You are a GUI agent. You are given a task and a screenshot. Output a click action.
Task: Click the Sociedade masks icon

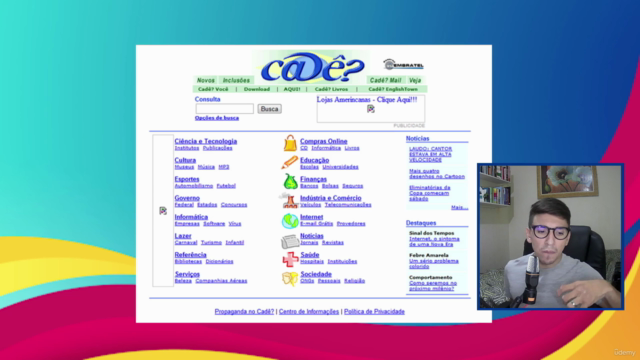290,279
